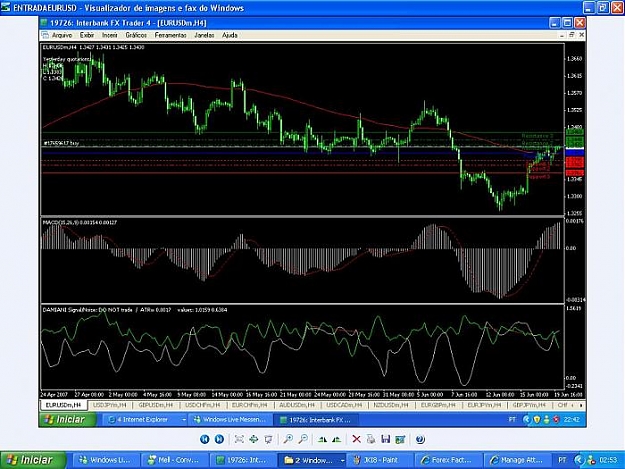
Task: Open '19726: Interbank FX ...' inner taskbar button
Action: click(316, 420)
